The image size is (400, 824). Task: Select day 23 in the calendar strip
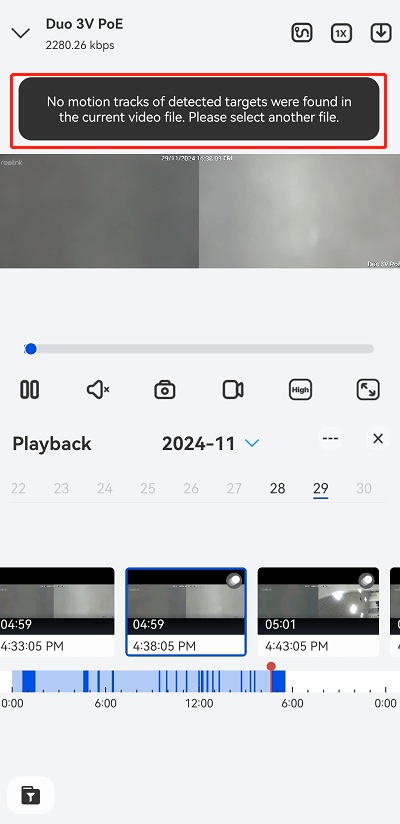(x=61, y=489)
